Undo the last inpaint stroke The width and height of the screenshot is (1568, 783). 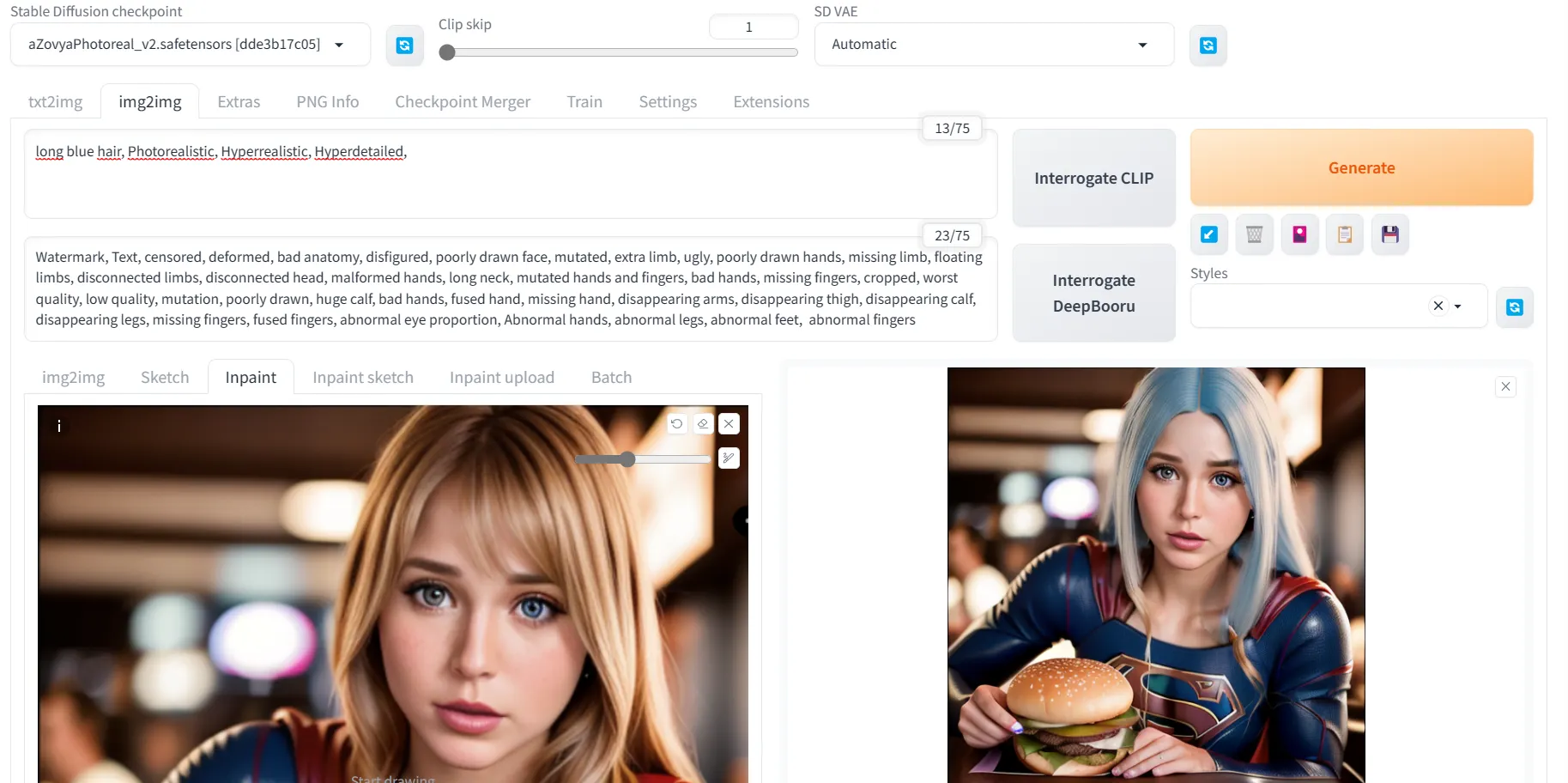click(676, 423)
